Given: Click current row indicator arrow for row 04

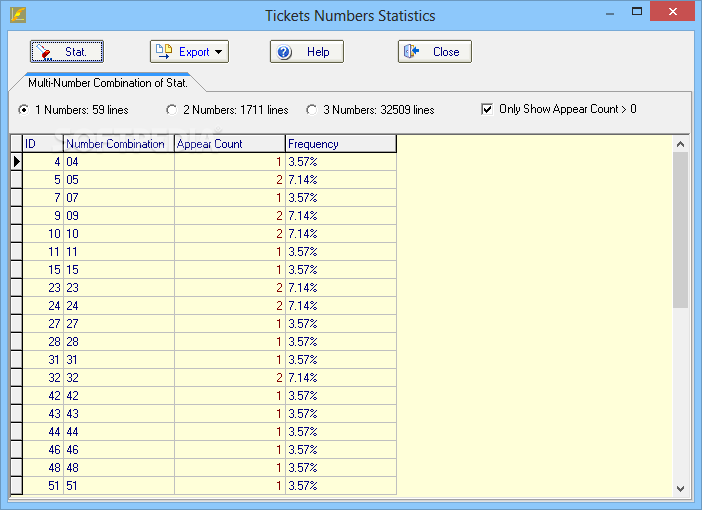Looking at the screenshot, I should [x=17, y=162].
